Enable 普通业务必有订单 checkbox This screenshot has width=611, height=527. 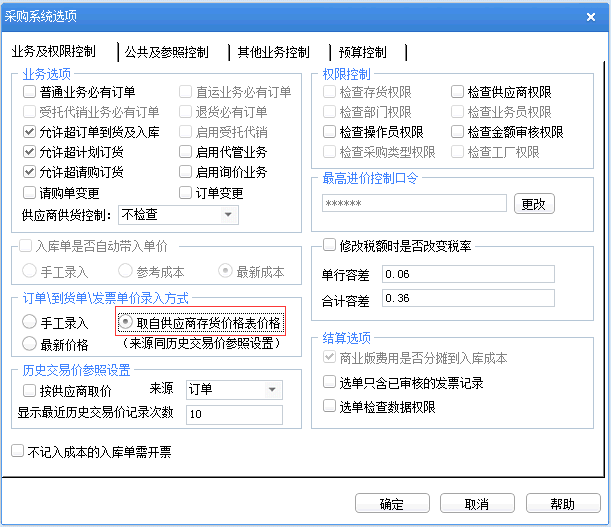tap(30, 92)
